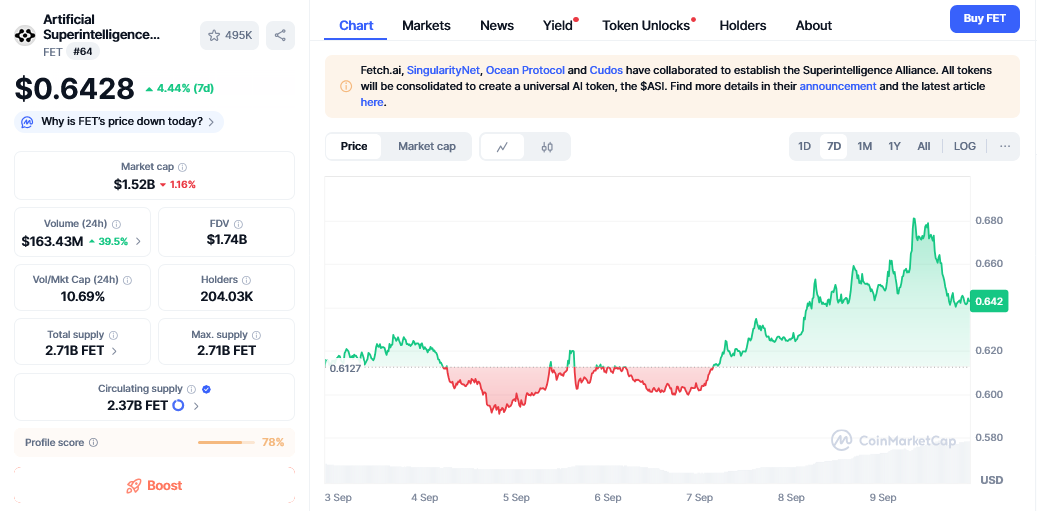
Task: Click info icon beside Total supply
Action: pyautogui.click(x=114, y=335)
